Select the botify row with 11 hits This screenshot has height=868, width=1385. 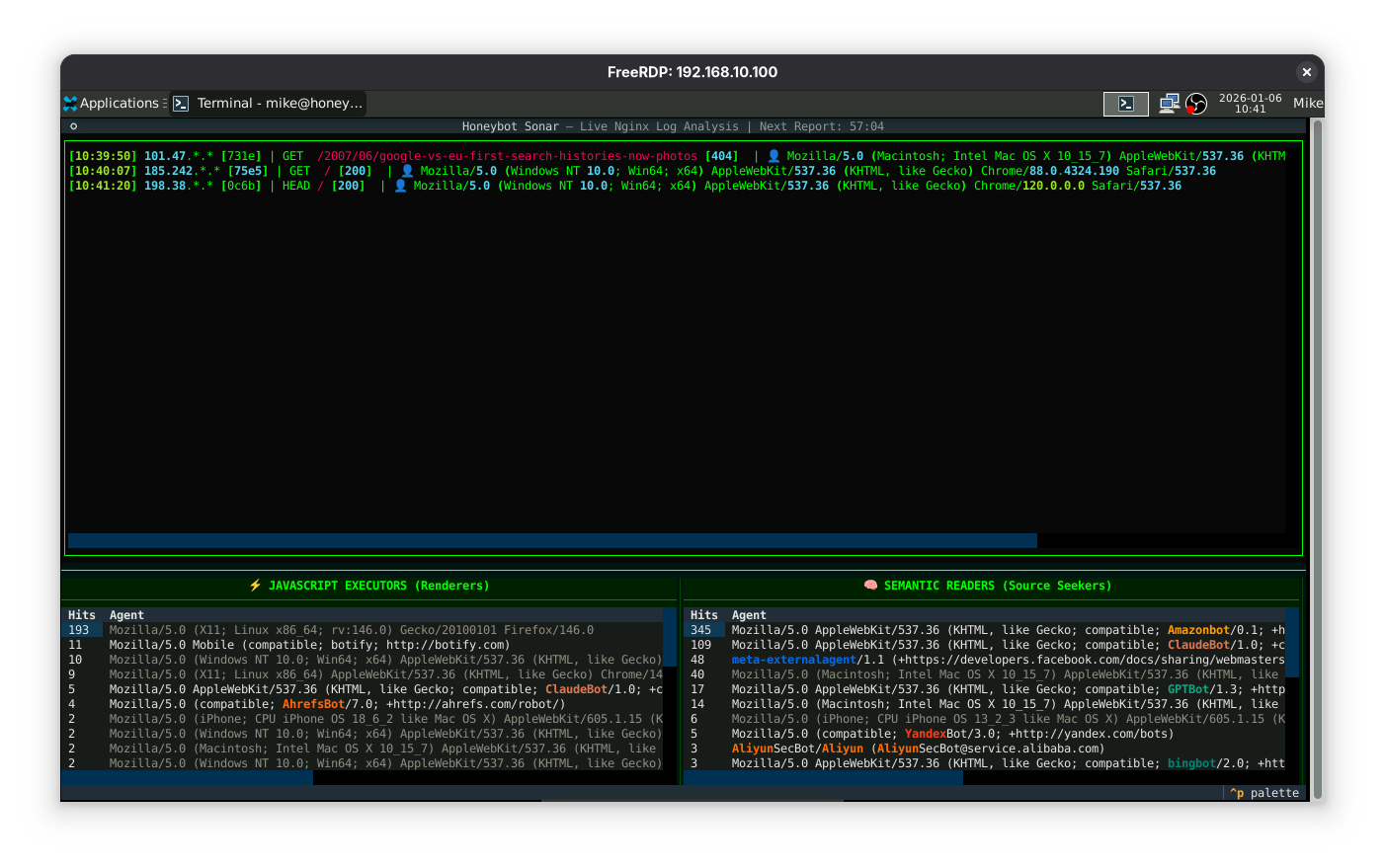click(363, 645)
